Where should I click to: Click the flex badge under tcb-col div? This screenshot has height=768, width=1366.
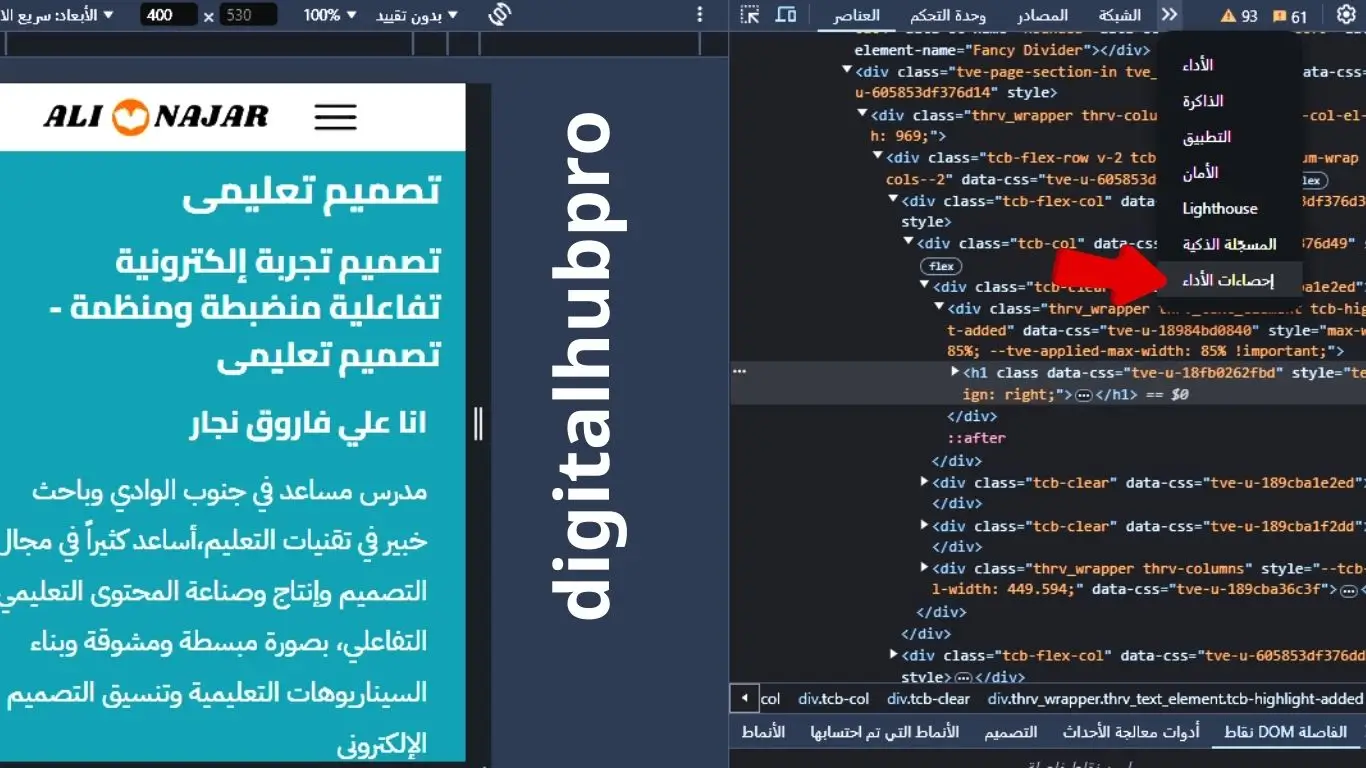tap(941, 266)
